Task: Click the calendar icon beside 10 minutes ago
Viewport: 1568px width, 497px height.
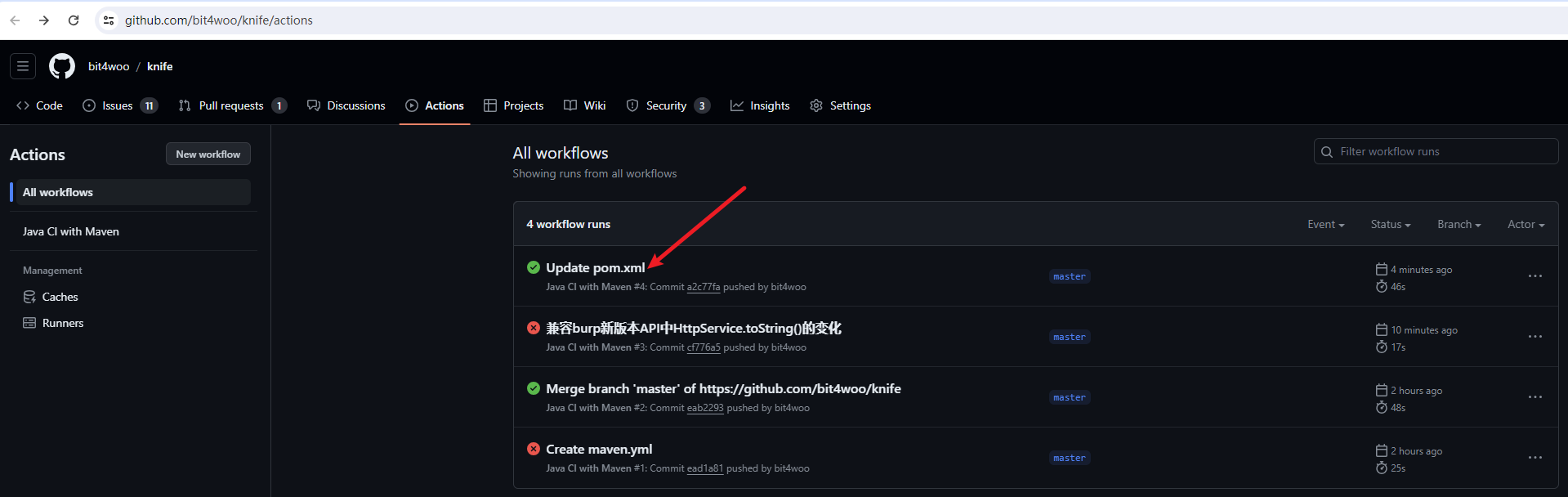Action: point(1382,329)
